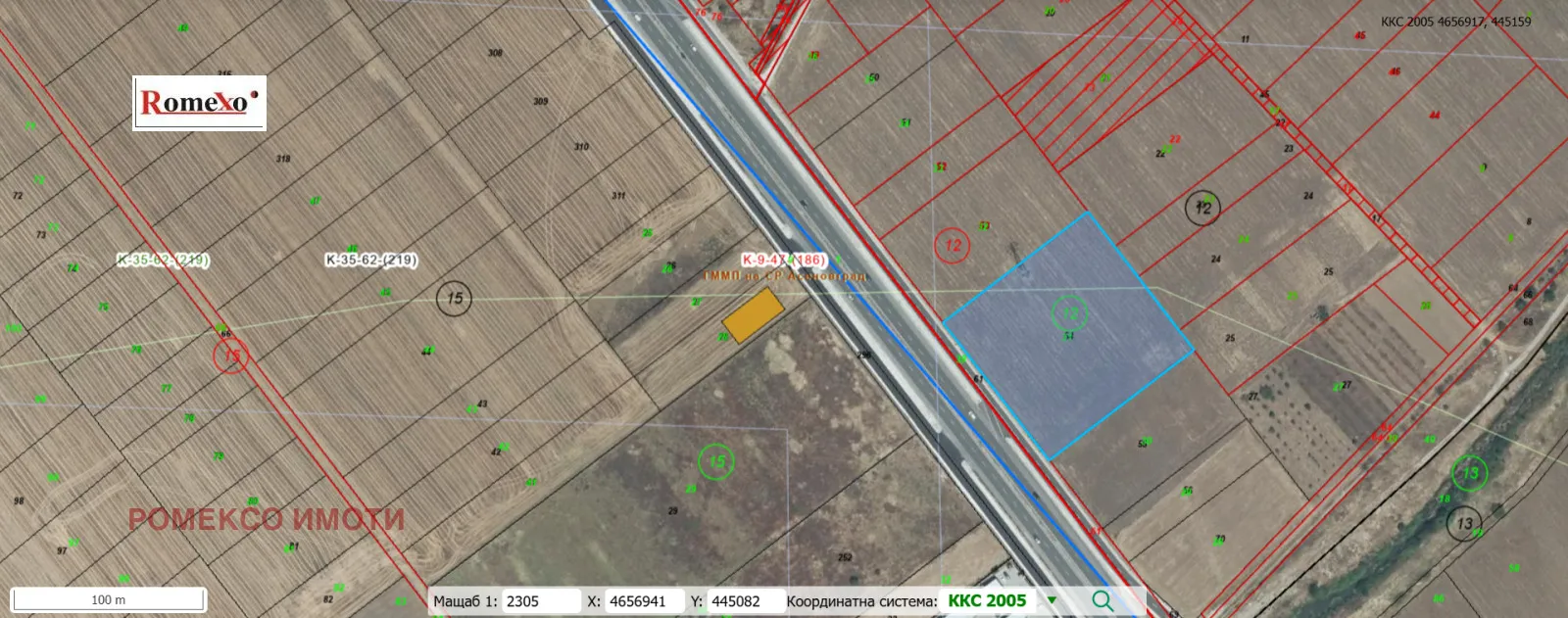
Task: Click the red circled 12 marker
Action: coord(953,245)
